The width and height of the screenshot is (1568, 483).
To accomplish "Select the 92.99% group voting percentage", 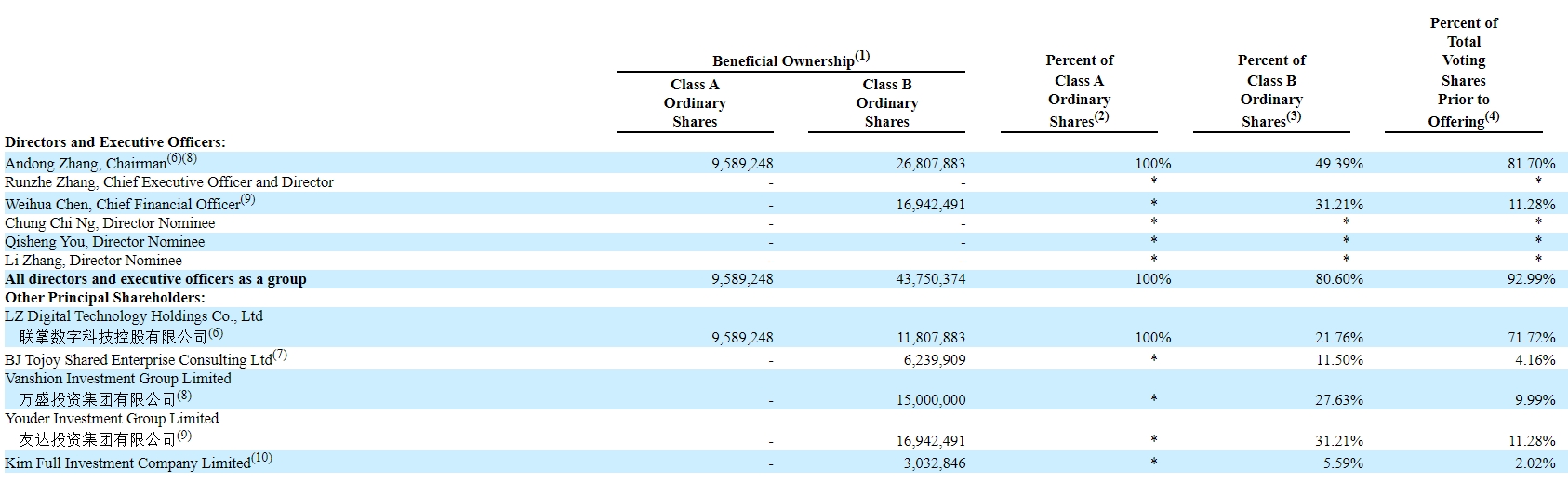I will (1531, 279).
